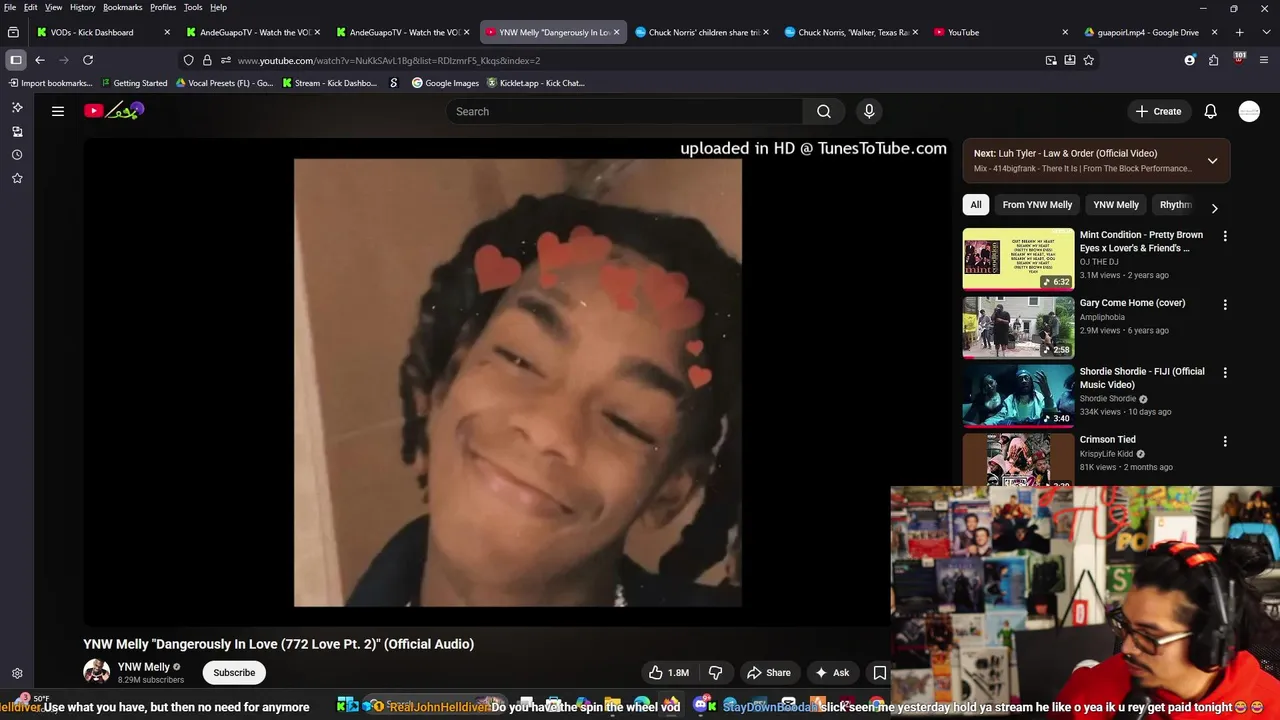Toggle the browser sidebar button
1280x720 pixels.
(16, 60)
